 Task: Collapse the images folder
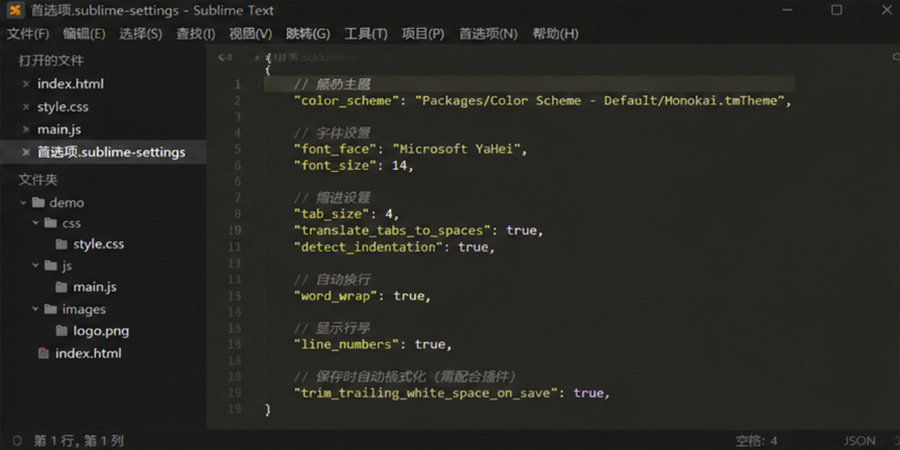(36, 309)
